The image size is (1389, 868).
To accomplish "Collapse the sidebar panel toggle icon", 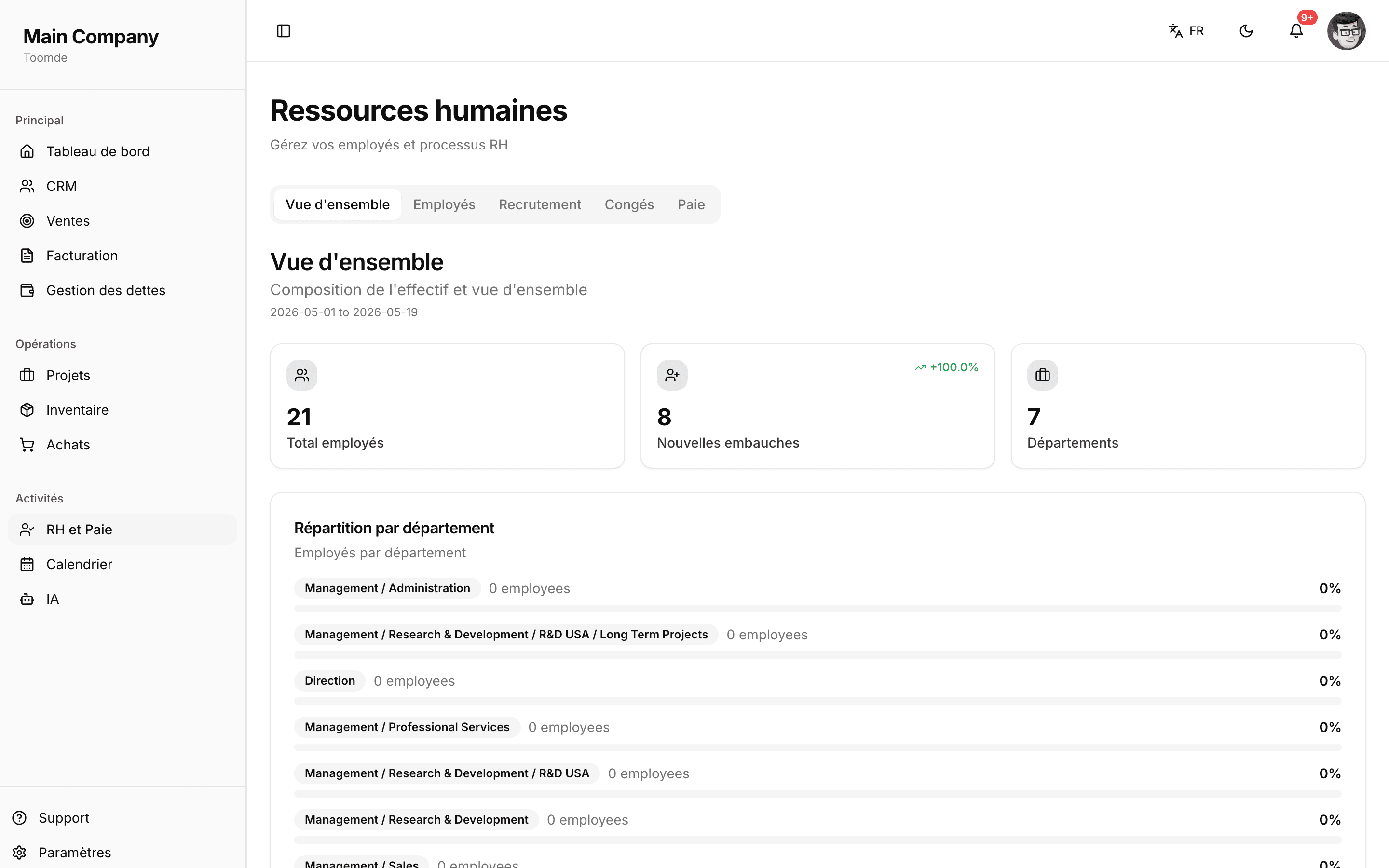I will (284, 30).
